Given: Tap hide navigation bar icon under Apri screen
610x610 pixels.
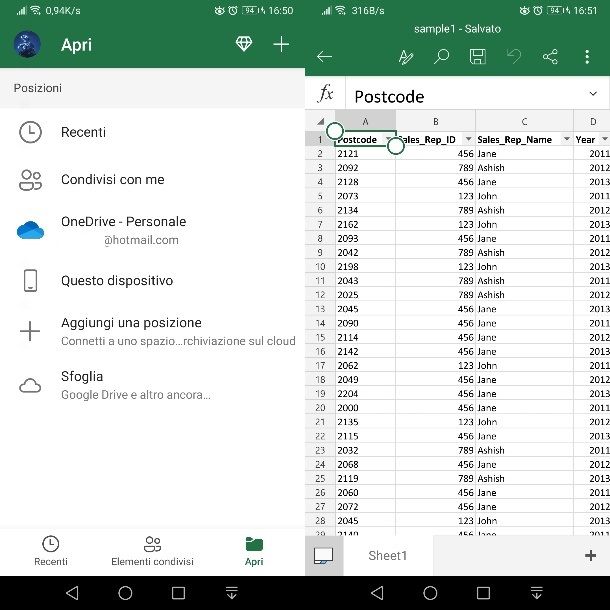Looking at the screenshot, I should click(x=231, y=593).
